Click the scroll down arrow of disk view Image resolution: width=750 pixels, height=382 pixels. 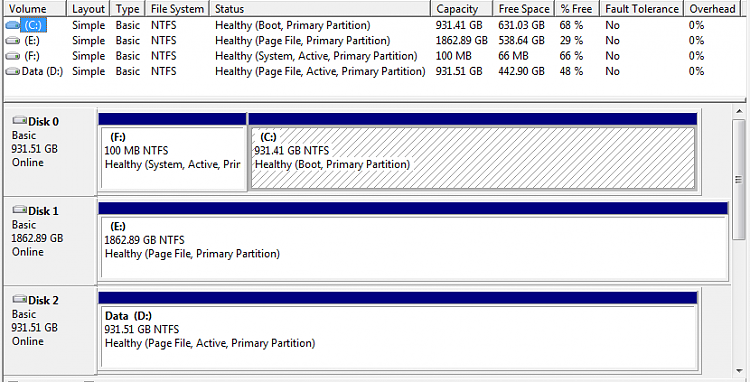coord(739,371)
